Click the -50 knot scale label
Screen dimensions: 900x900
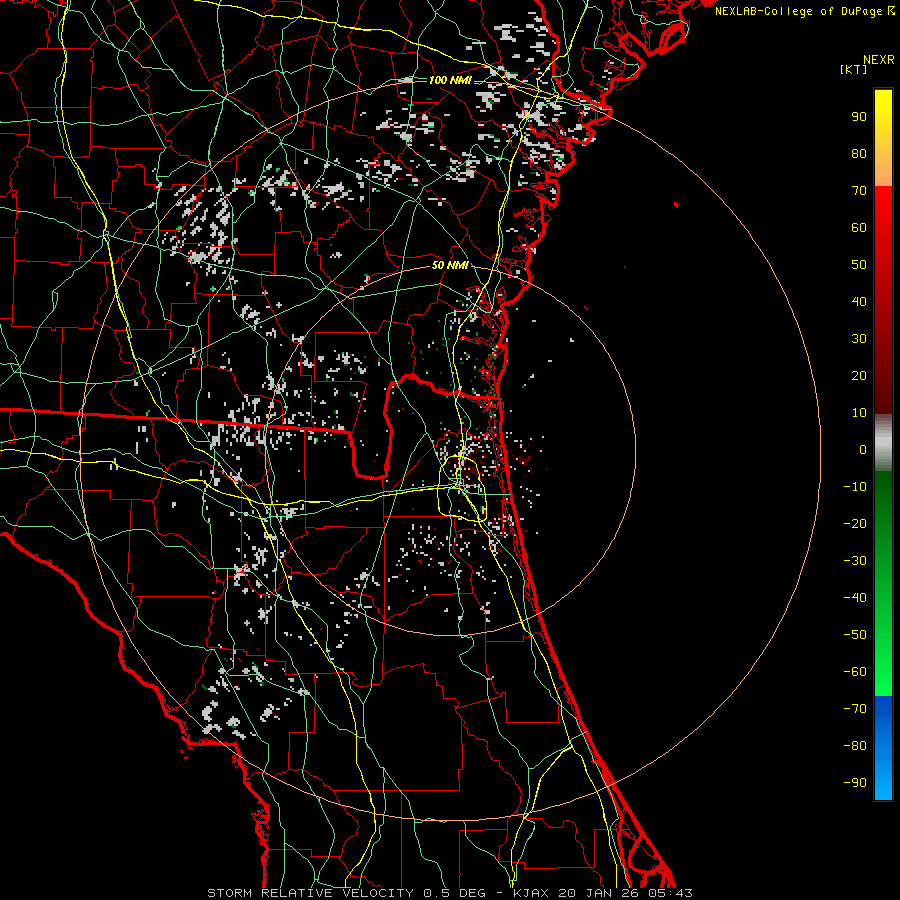(x=855, y=634)
